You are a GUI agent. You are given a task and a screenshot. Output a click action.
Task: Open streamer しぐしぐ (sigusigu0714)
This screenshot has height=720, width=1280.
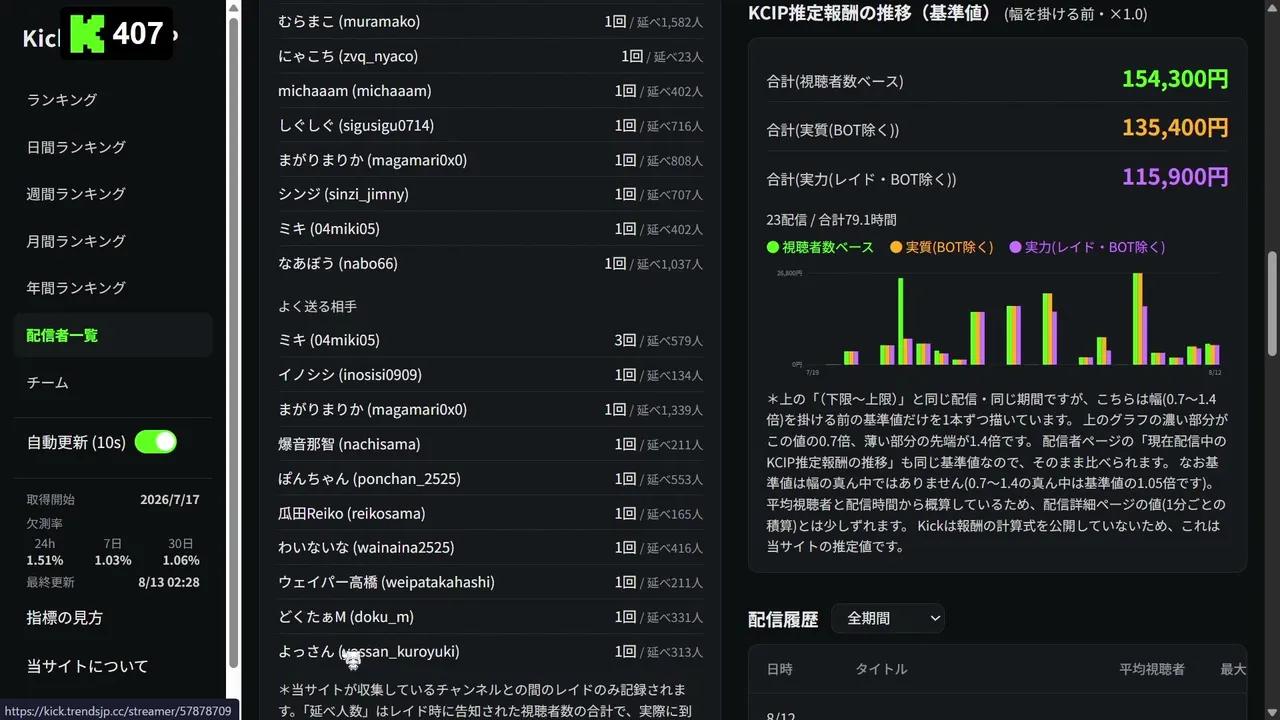pos(356,125)
